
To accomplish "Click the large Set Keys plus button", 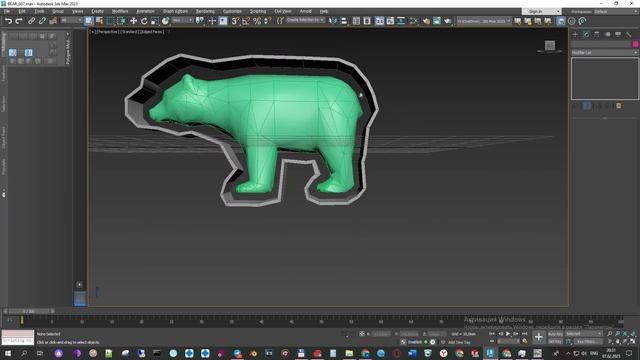I will [x=539, y=337].
